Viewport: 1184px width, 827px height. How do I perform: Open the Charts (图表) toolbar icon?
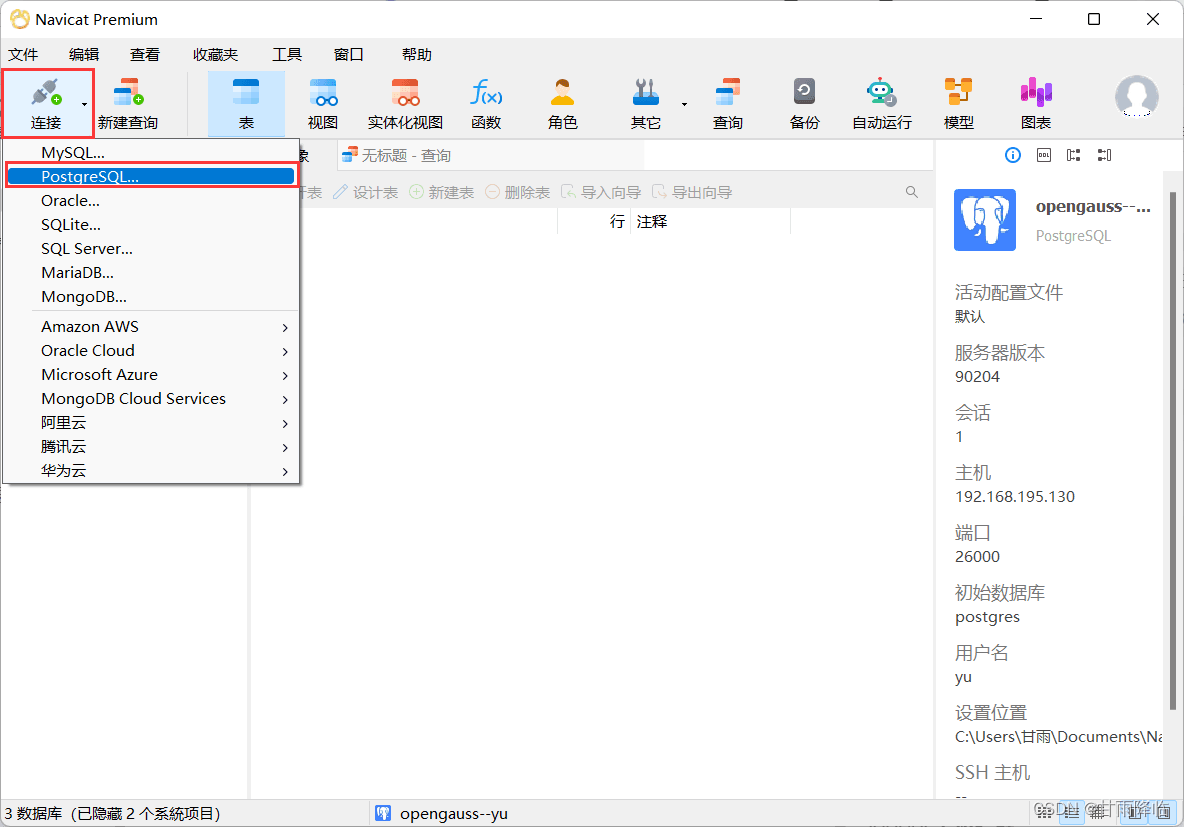[1036, 103]
